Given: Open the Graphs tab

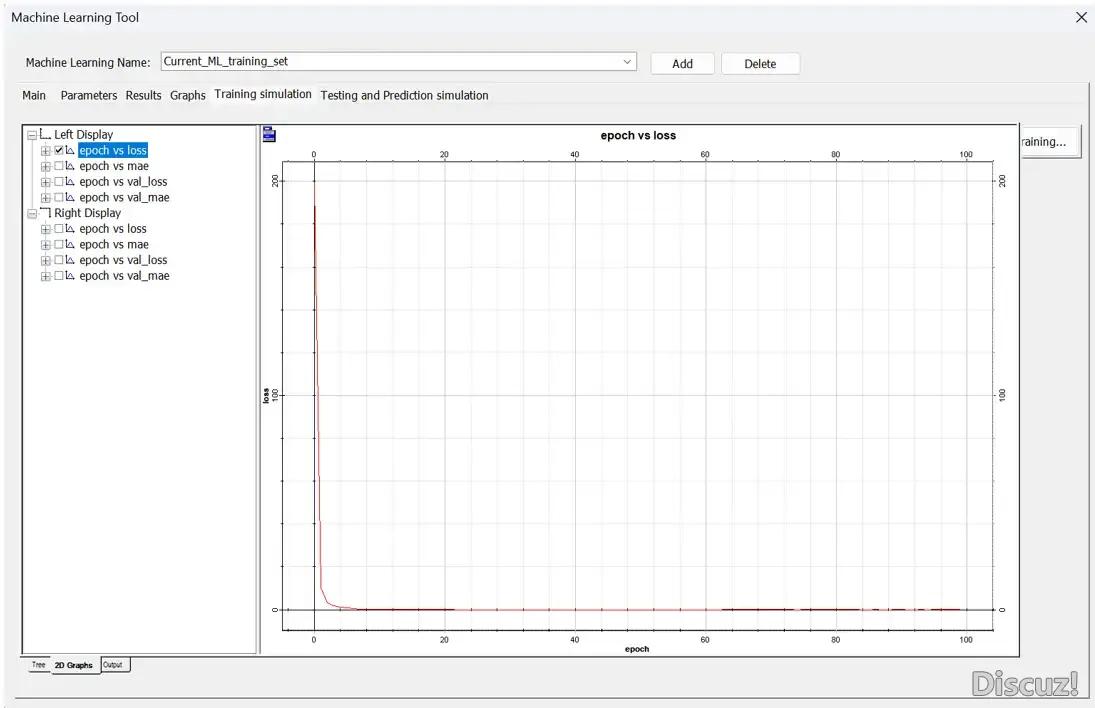Looking at the screenshot, I should click(x=188, y=95).
